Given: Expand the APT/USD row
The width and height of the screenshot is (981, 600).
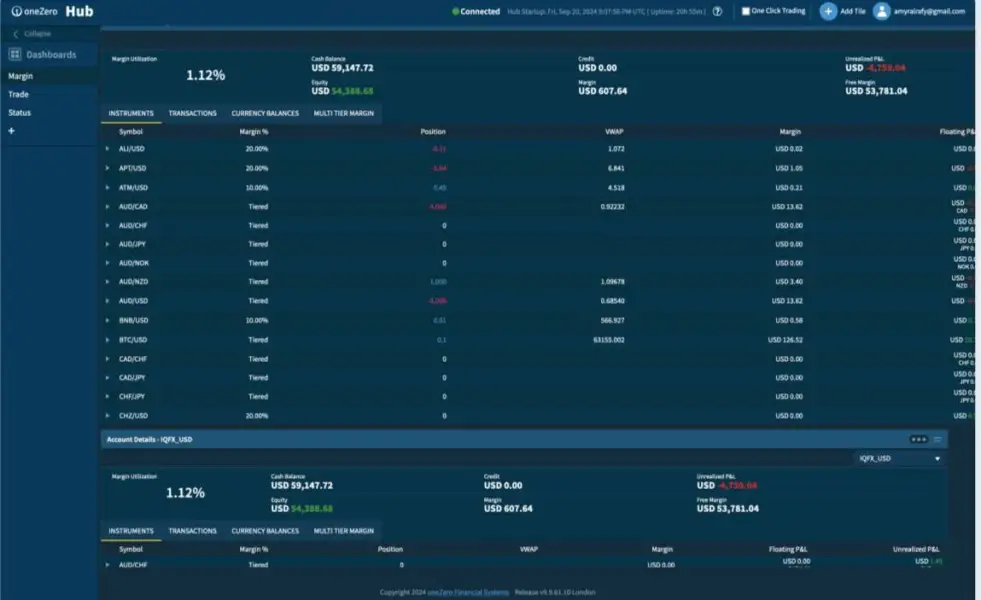Looking at the screenshot, I should click(107, 168).
